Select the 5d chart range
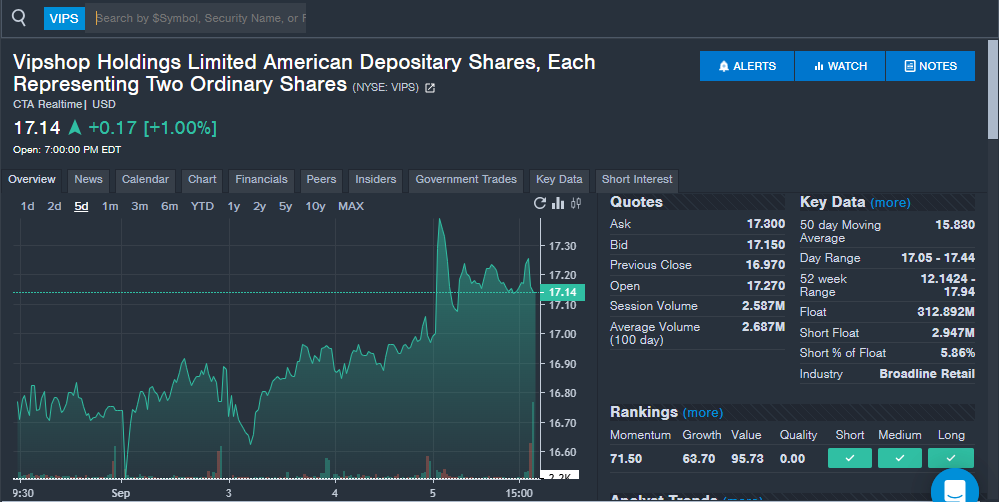Viewport: 999px width, 502px height. [x=81, y=206]
